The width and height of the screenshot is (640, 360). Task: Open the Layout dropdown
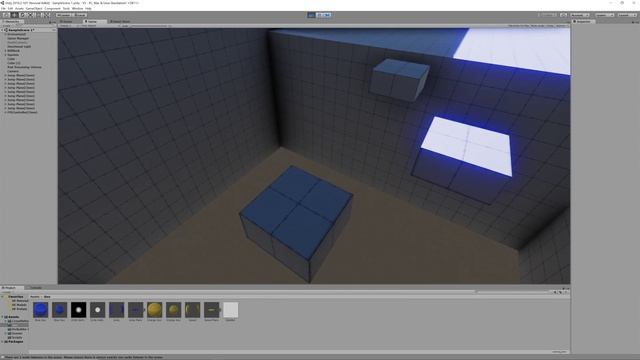click(x=627, y=15)
